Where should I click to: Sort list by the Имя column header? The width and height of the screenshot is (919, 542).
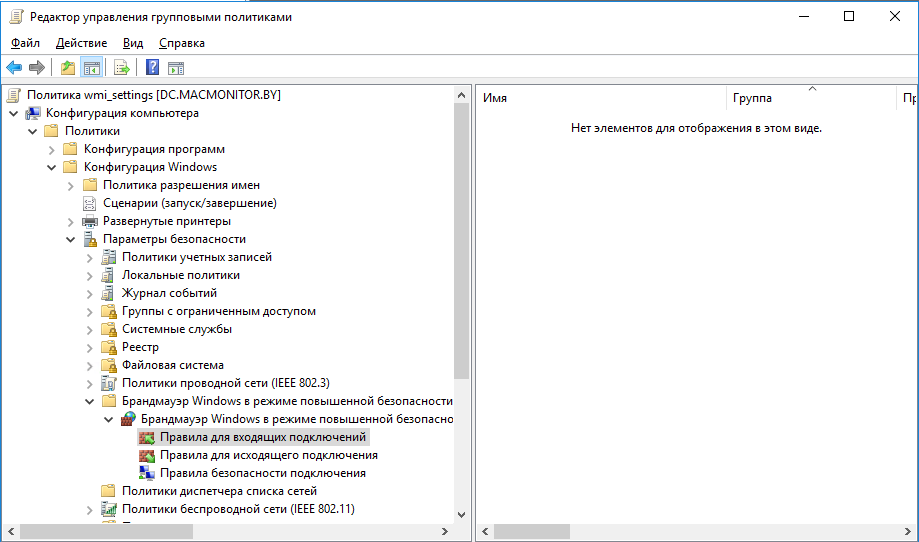tap(600, 98)
